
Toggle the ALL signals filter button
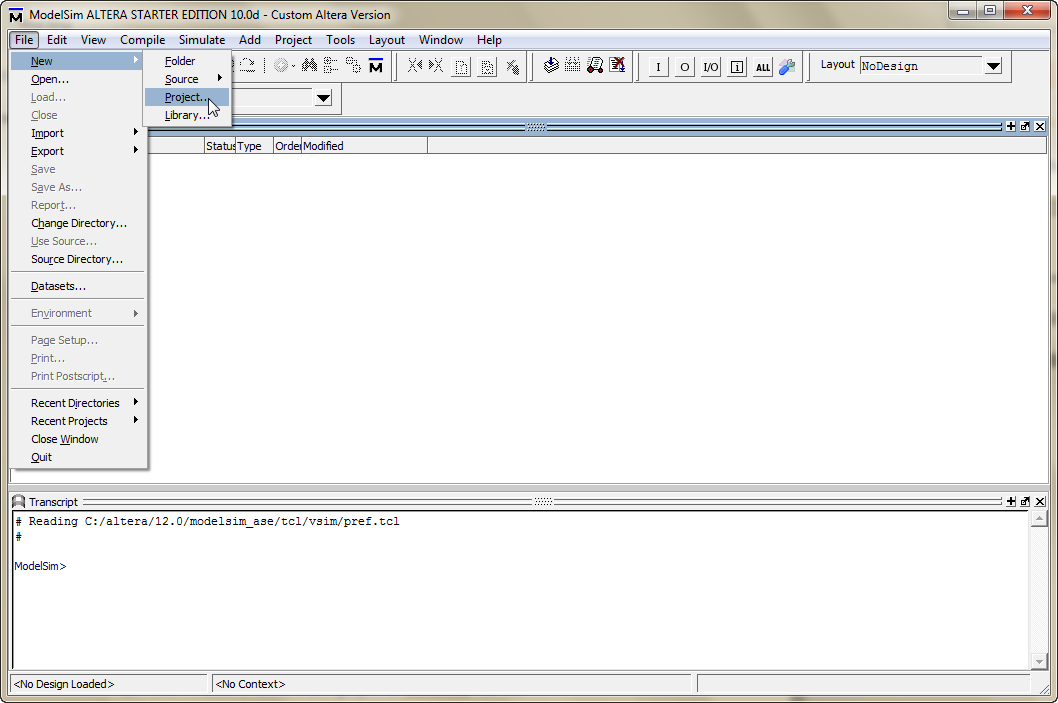pyautogui.click(x=763, y=67)
